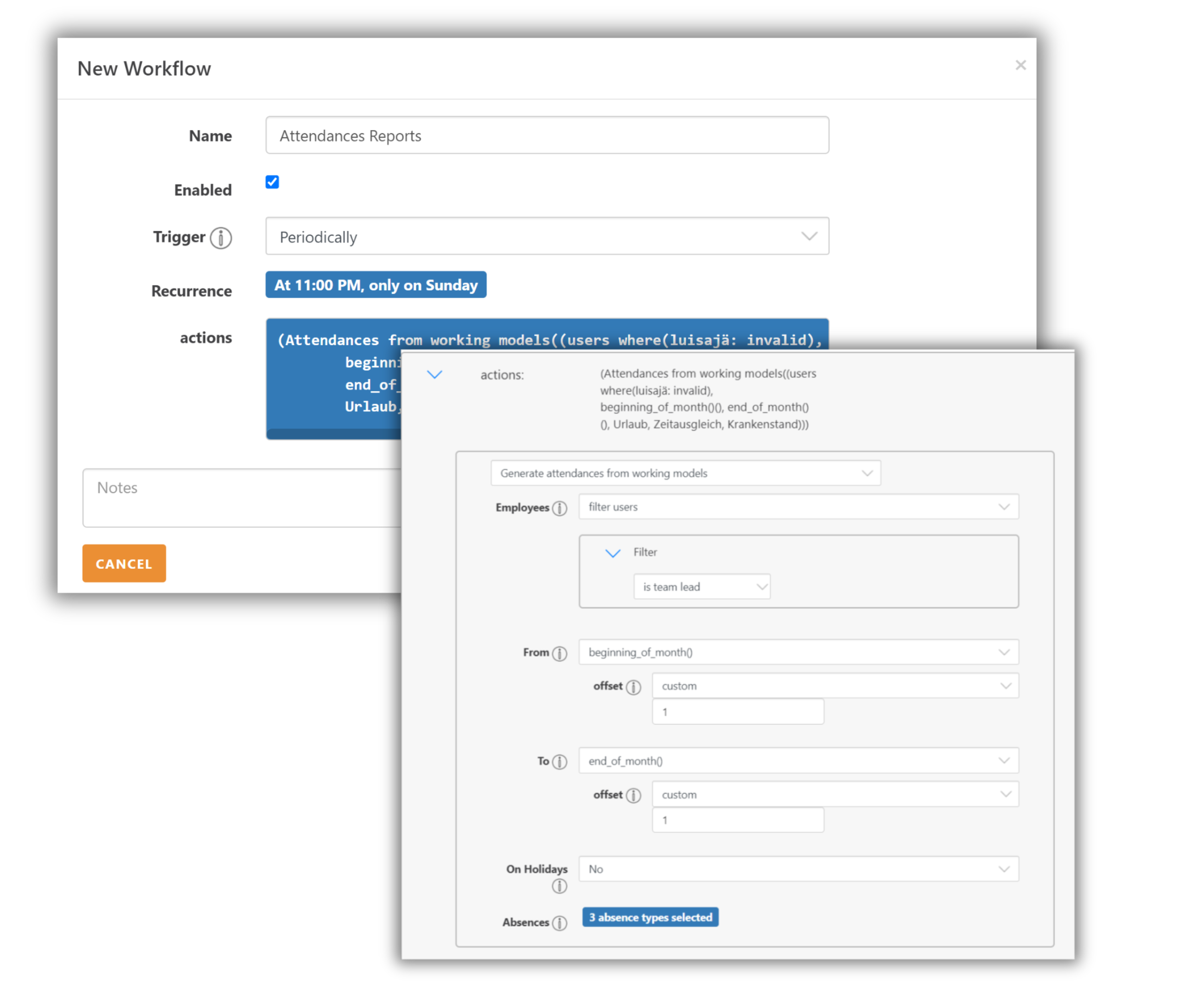The height and width of the screenshot is (1003, 1204).
Task: Open the Trigger dropdown set to Periodically
Action: tap(547, 236)
